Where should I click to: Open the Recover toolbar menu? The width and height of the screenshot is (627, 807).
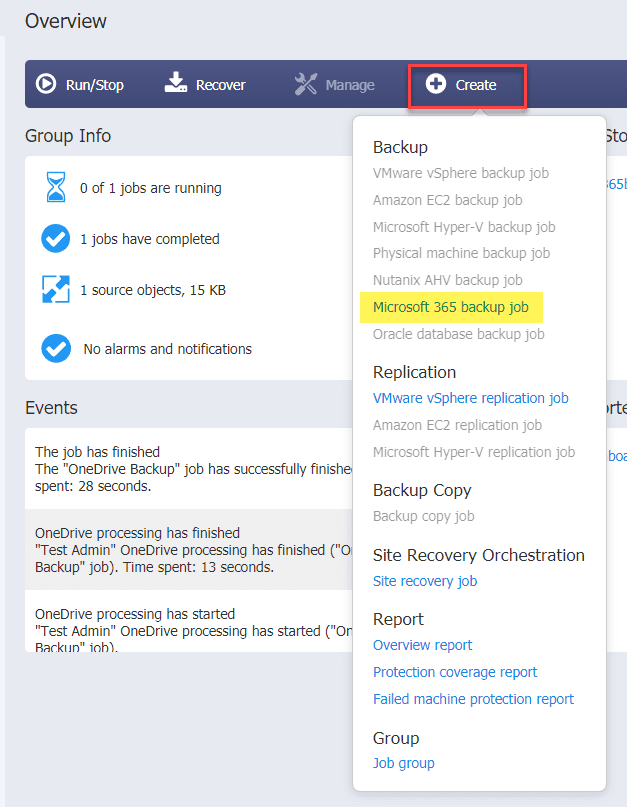(x=205, y=84)
